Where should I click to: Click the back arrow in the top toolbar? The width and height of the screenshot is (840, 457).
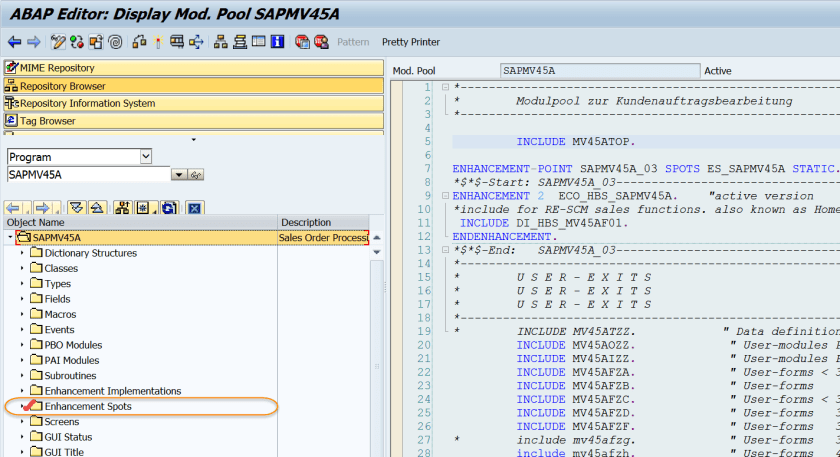[x=14, y=42]
